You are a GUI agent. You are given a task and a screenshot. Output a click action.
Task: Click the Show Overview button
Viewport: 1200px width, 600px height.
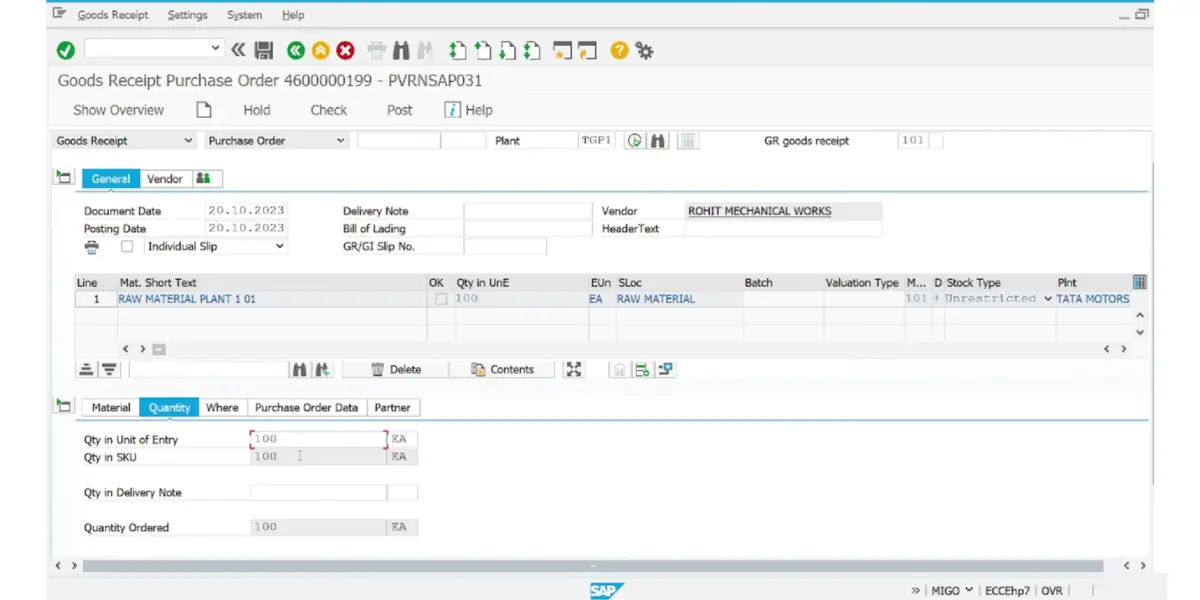119,110
